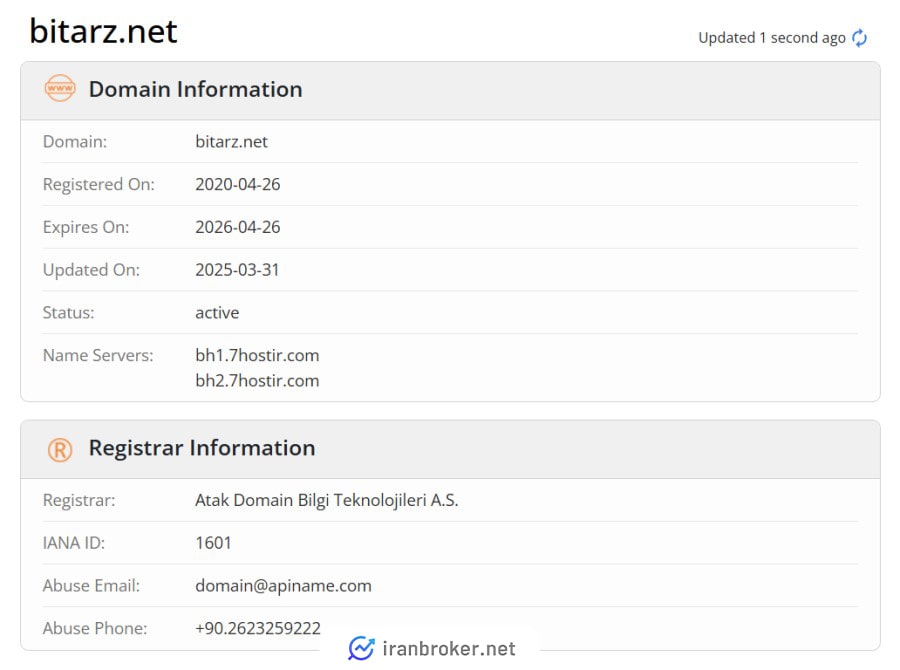Select the registered date 2020-04-26
This screenshot has height=670, width=900.
click(238, 184)
